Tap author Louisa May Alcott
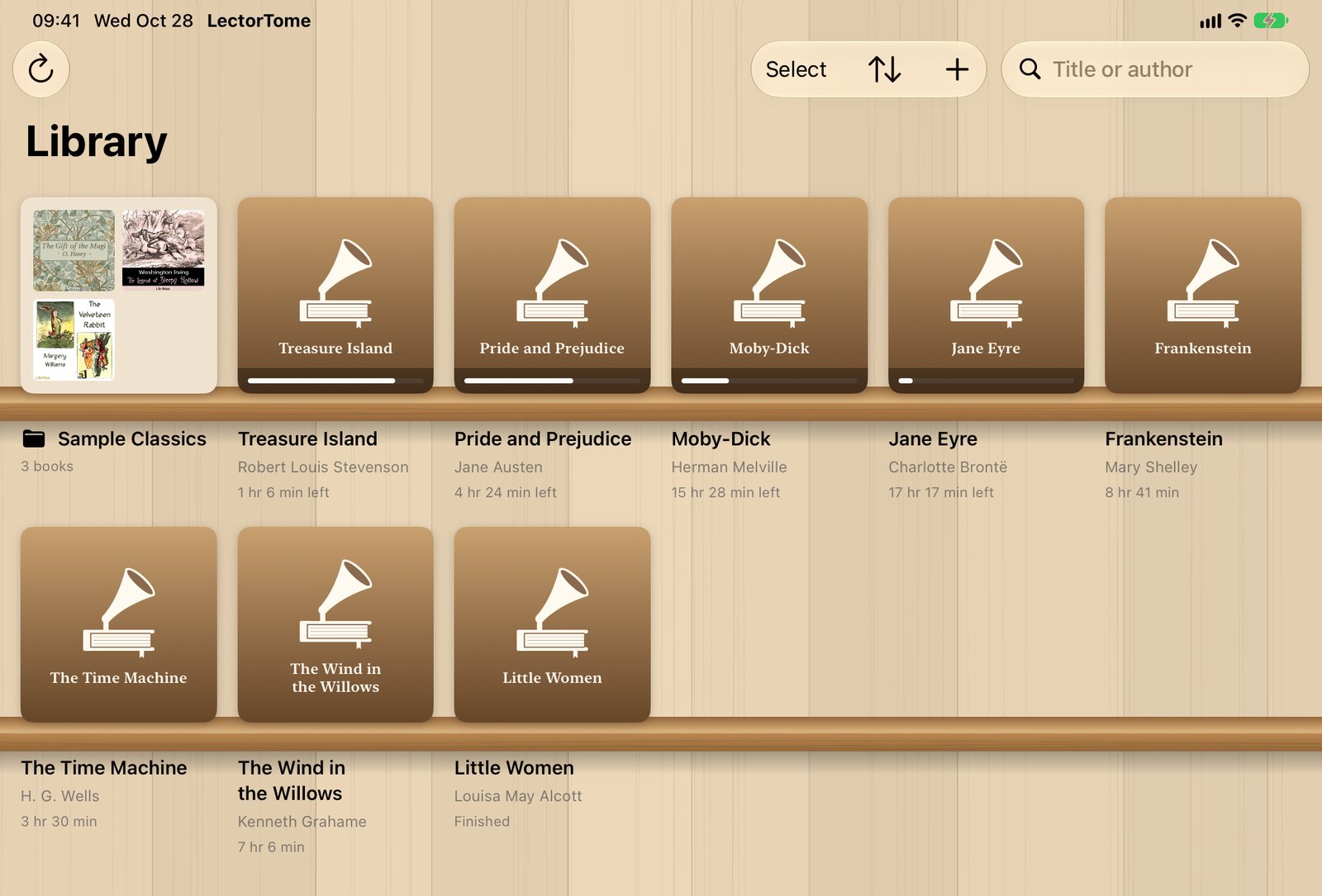The width and height of the screenshot is (1322, 896). (x=518, y=796)
